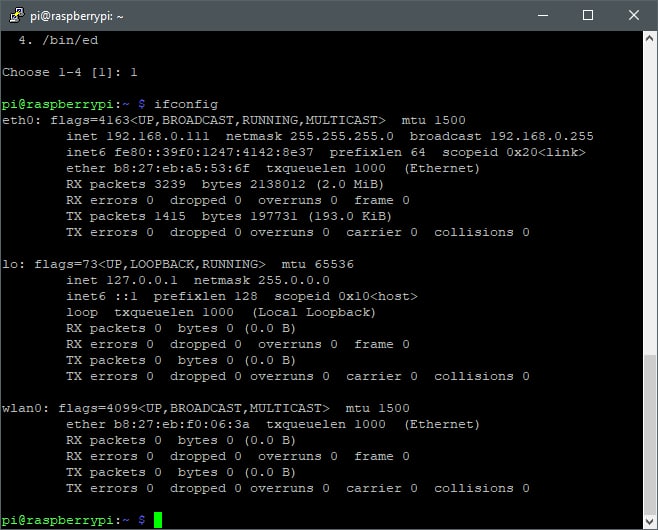Click eth0 IP address 192.168.0.111
Image resolution: width=658 pixels, height=530 pixels.
tap(158, 136)
